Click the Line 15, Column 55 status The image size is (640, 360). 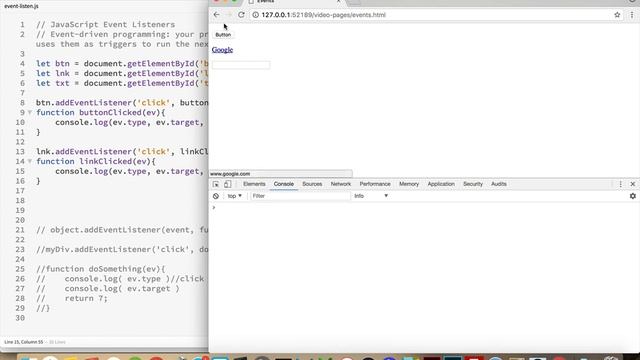(x=23, y=342)
